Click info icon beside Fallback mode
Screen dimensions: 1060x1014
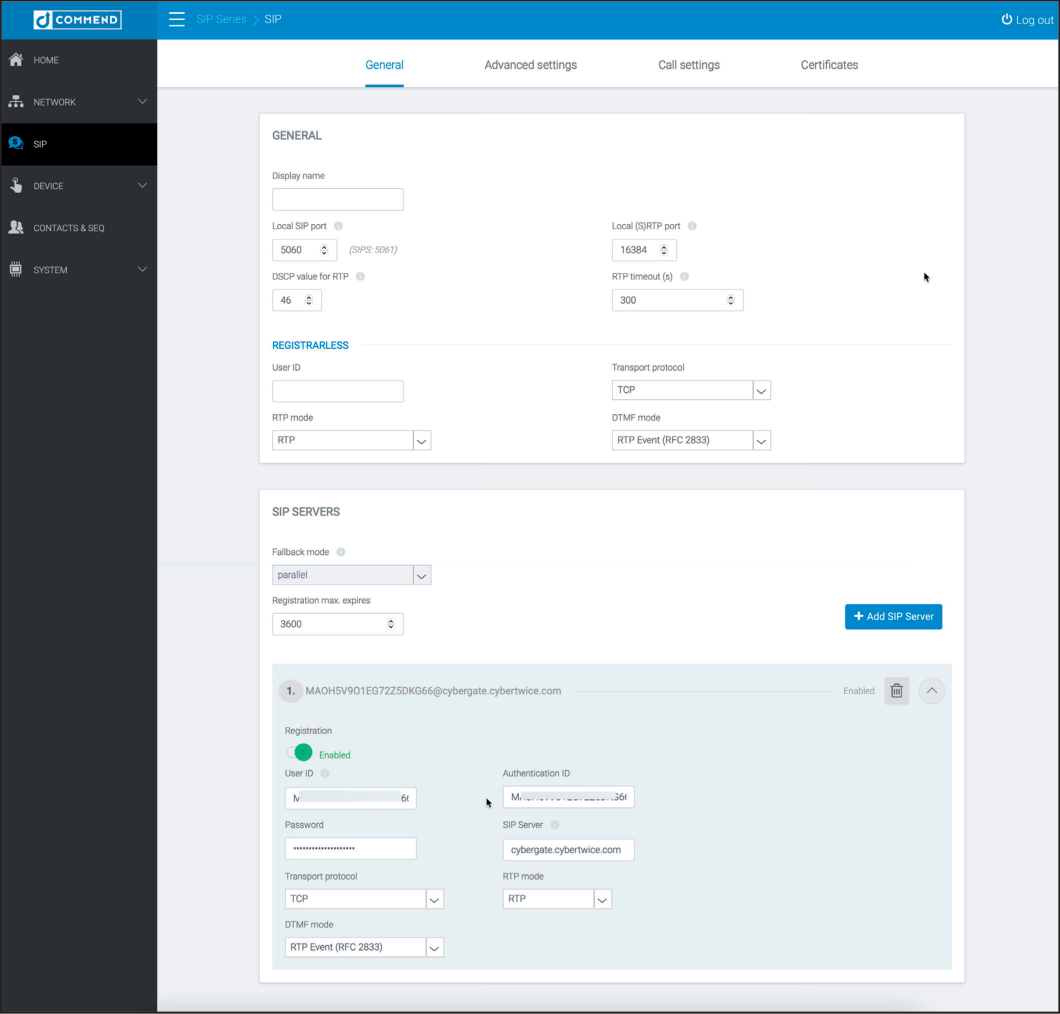pyautogui.click(x=341, y=552)
